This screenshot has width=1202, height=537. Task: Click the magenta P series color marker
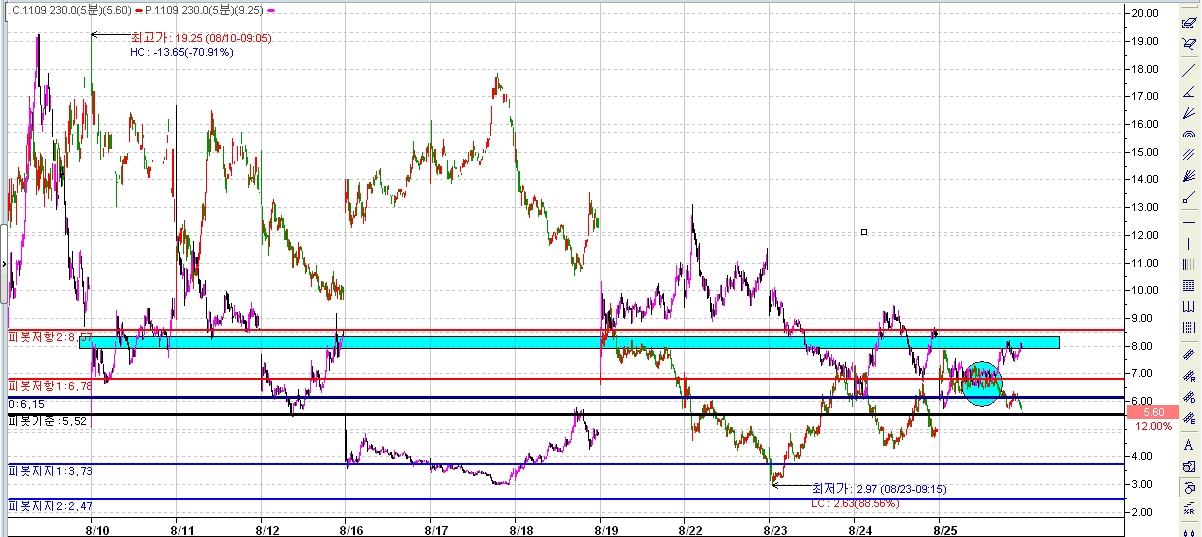click(x=272, y=9)
